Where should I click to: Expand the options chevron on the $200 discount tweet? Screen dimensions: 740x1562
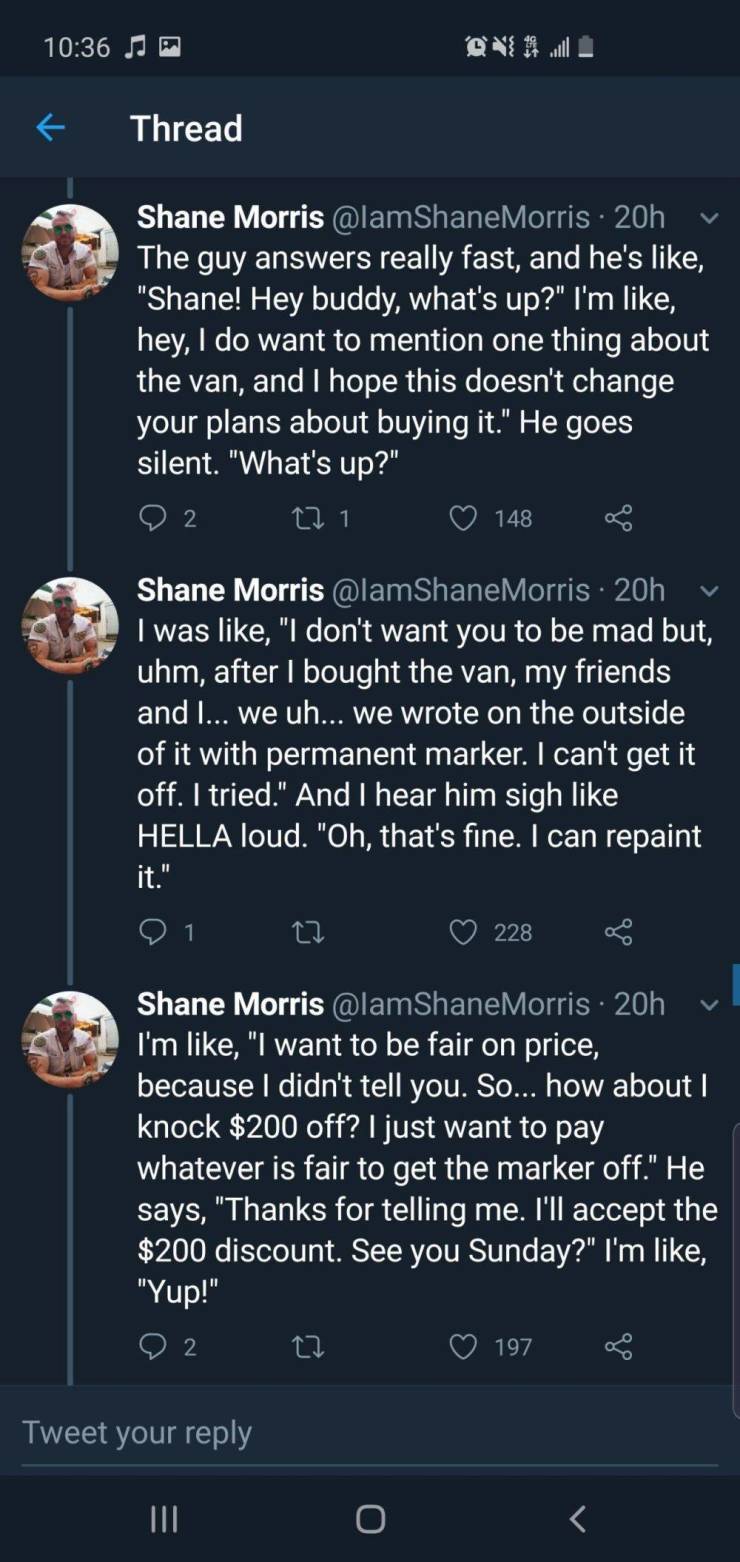coord(708,1005)
